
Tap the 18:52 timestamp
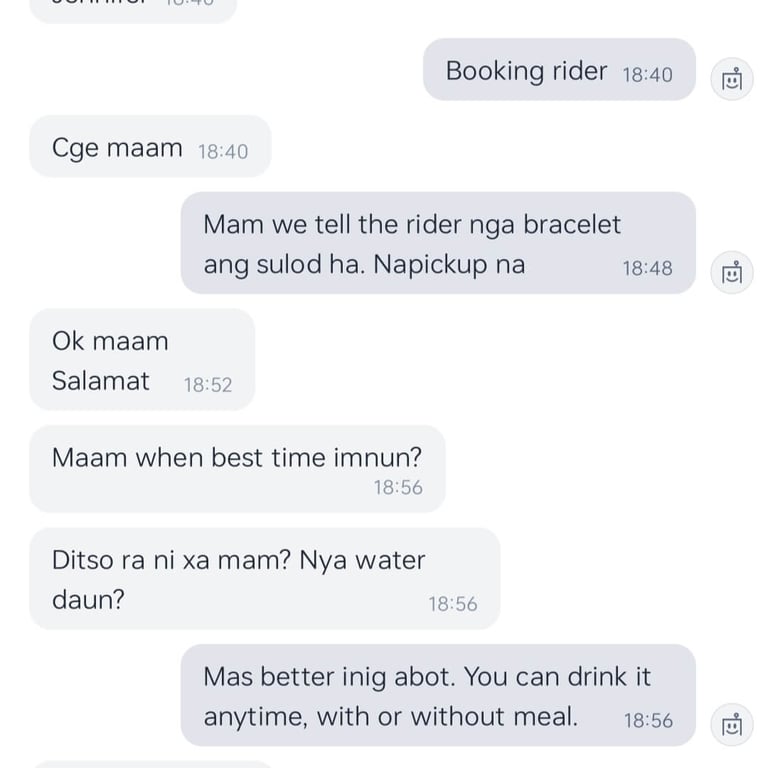click(x=208, y=385)
